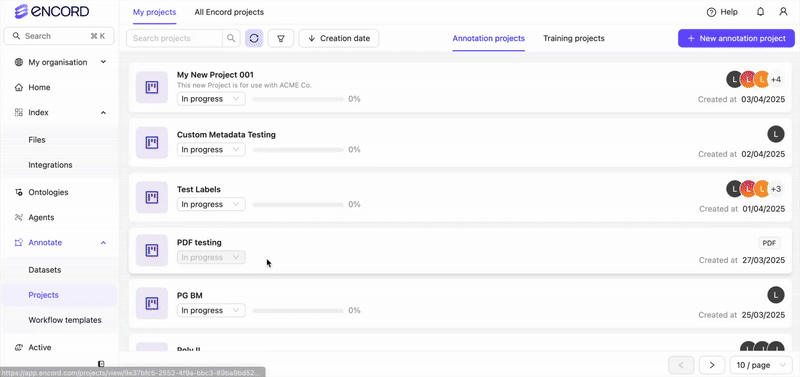
Task: Click search magnifier in projects search
Action: pos(231,38)
